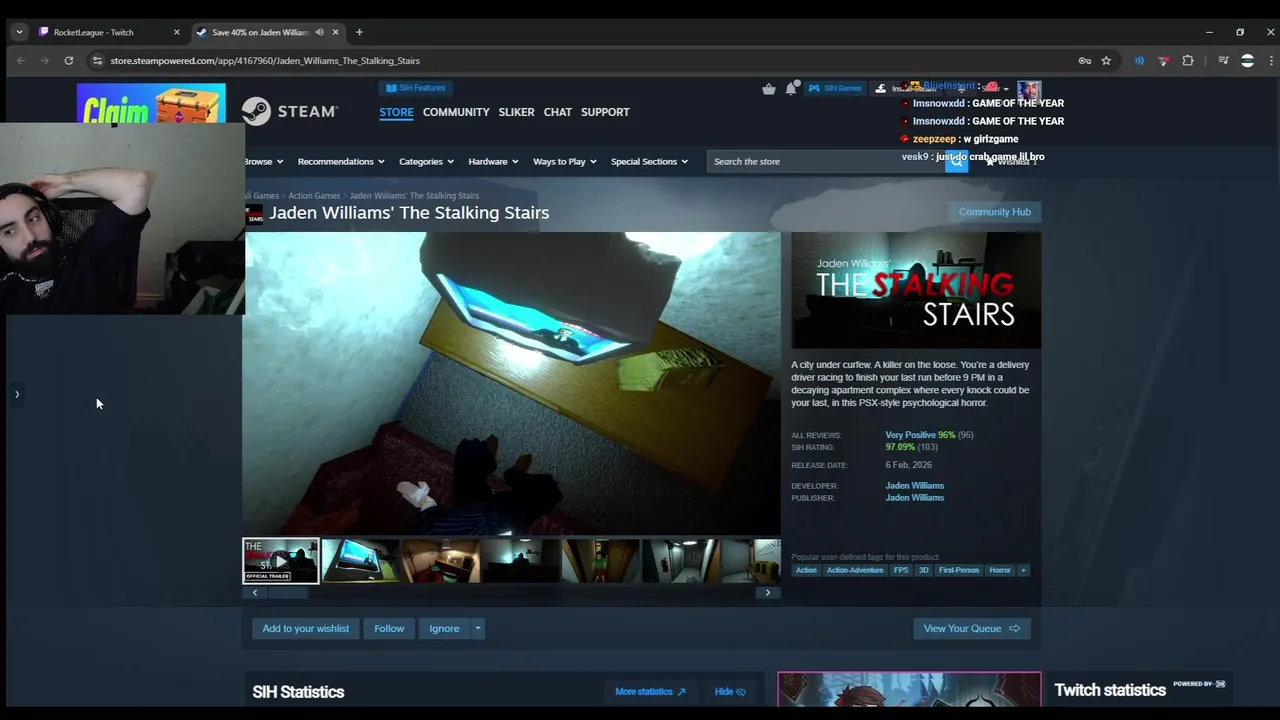Reload the page in Chrome
Image resolution: width=1280 pixels, height=720 pixels.
point(69,61)
